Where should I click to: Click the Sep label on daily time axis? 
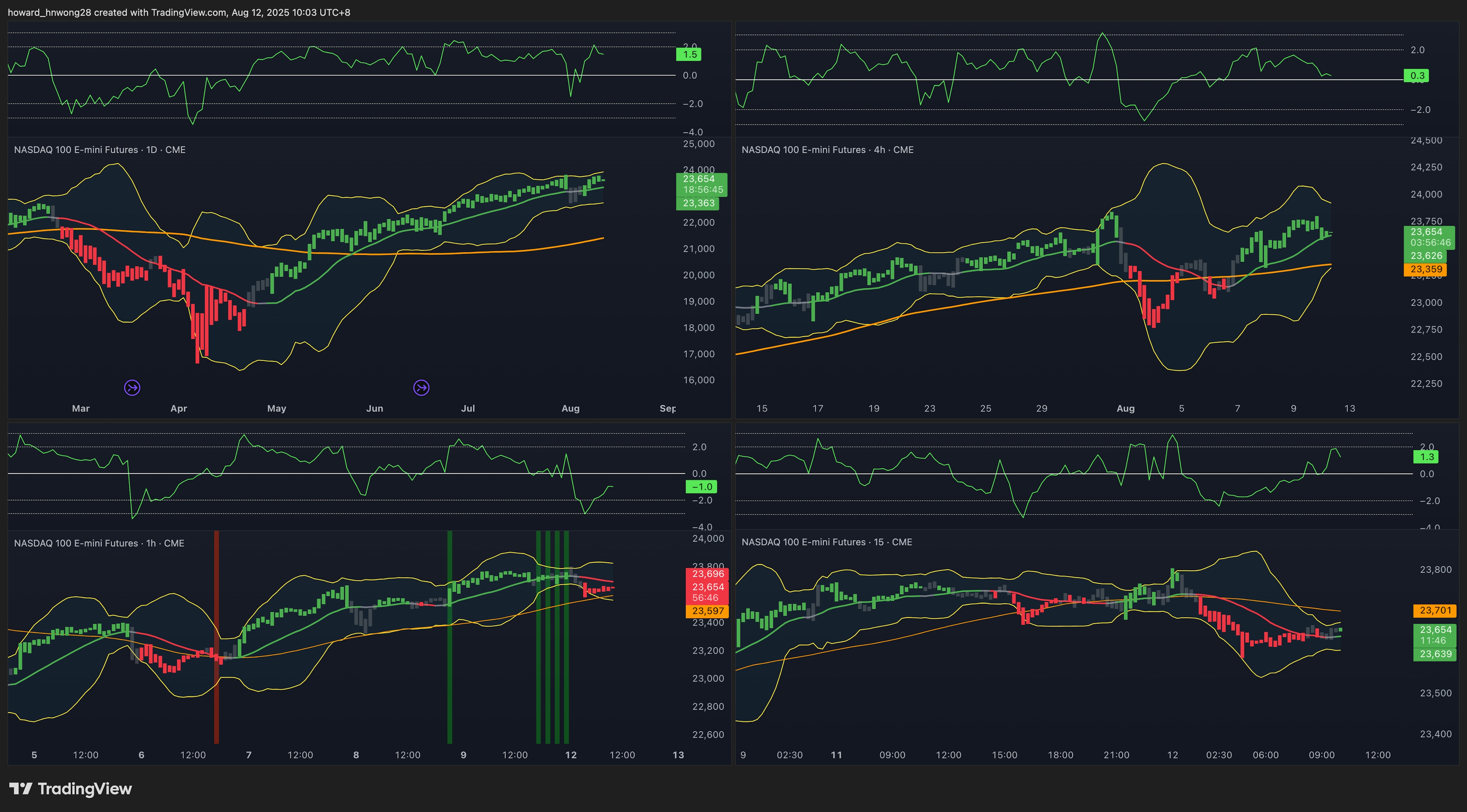point(668,408)
